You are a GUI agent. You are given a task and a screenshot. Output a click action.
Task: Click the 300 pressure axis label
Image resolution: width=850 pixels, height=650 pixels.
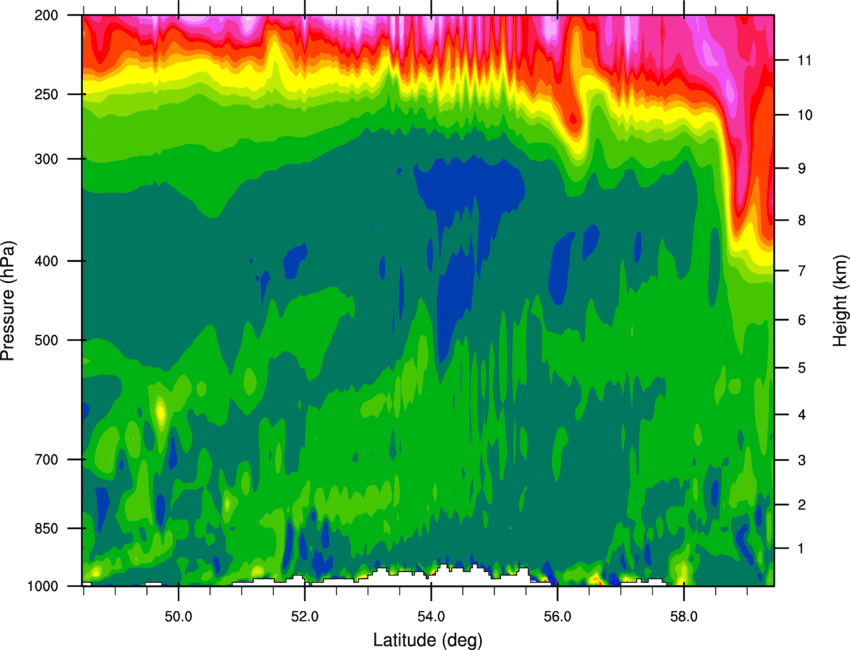[x=46, y=159]
